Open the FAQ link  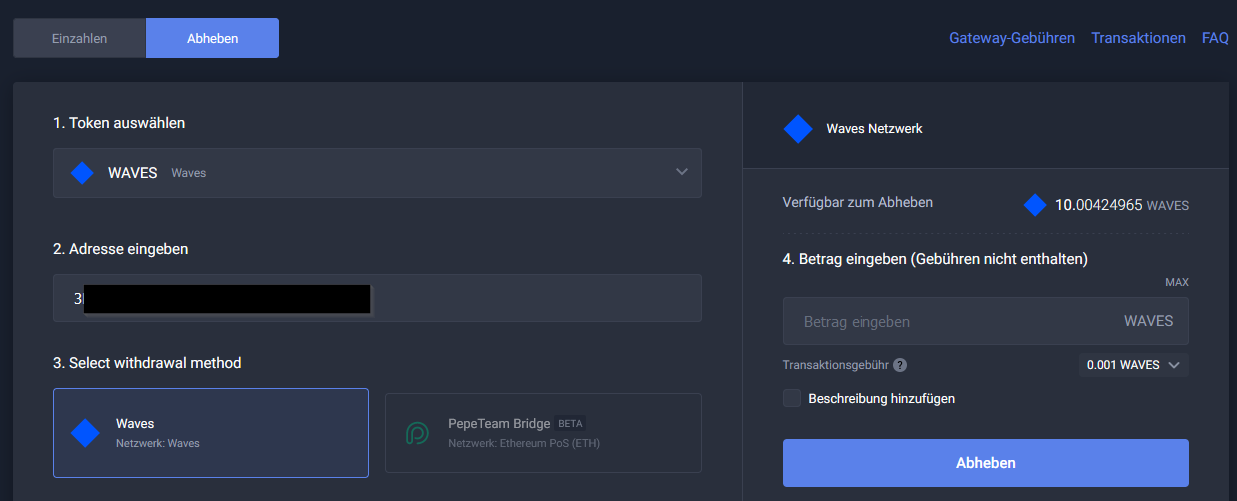click(1215, 38)
